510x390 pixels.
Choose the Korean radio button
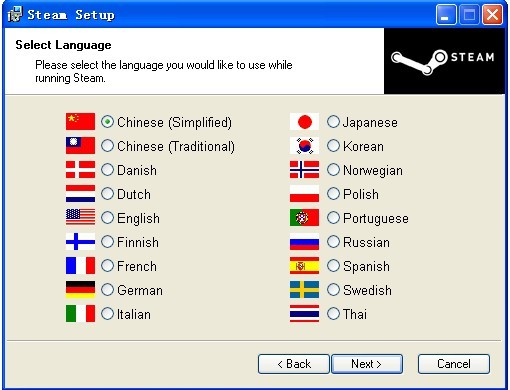(333, 146)
